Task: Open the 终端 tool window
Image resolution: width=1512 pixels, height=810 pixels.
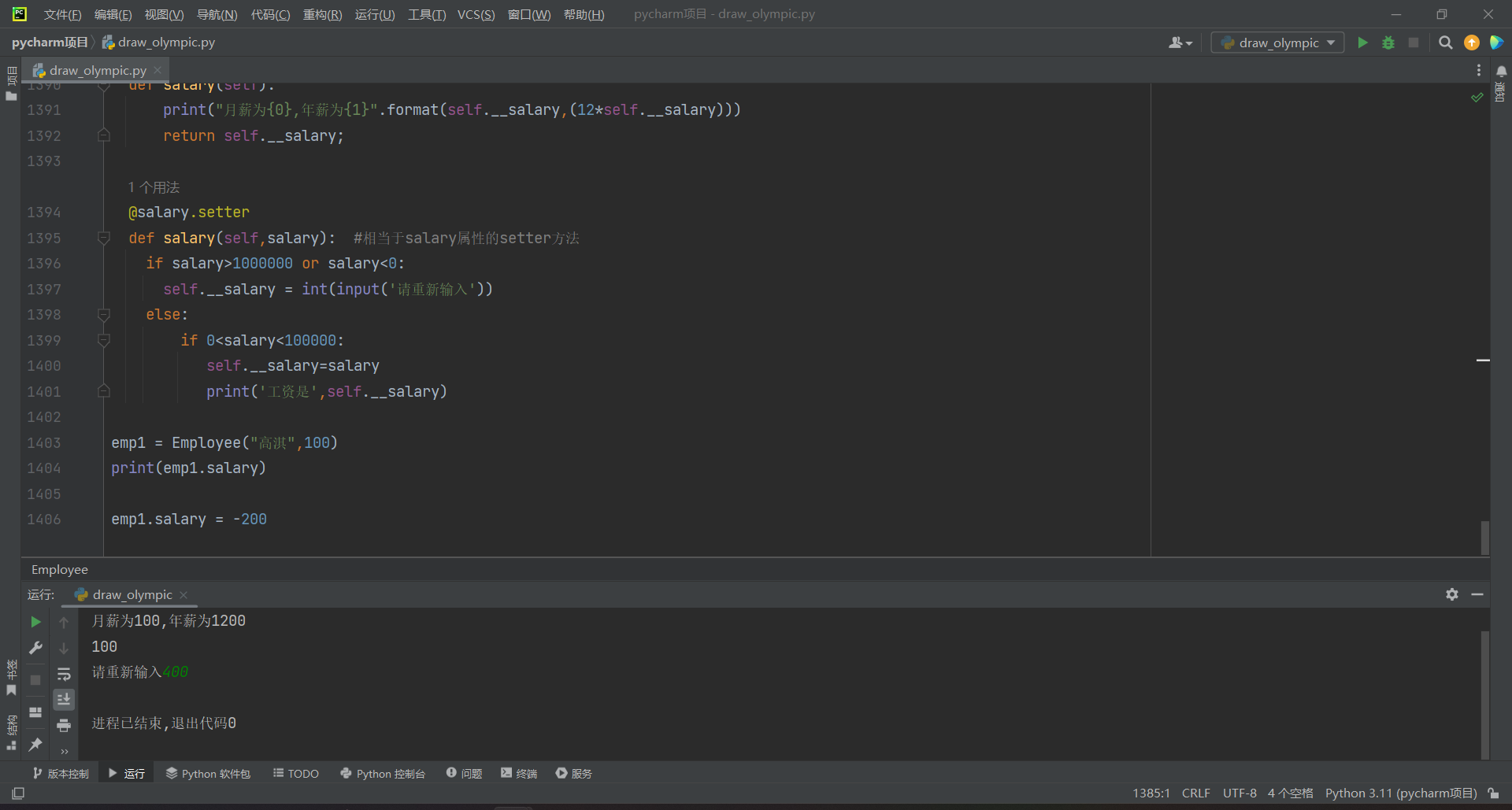Action: click(x=519, y=774)
